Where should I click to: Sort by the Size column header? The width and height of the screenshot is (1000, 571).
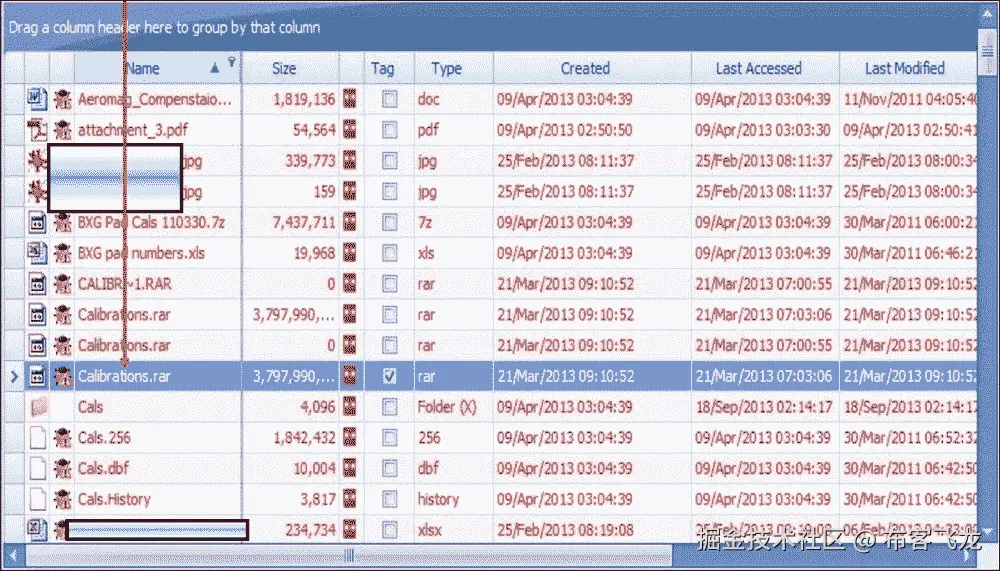tap(290, 68)
